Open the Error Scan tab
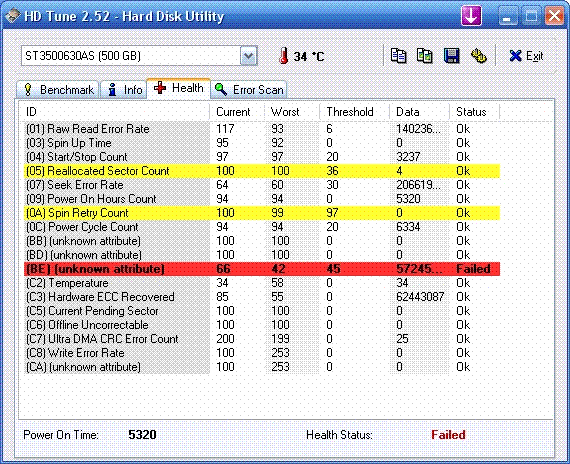This screenshot has height=464, width=570. (249, 89)
